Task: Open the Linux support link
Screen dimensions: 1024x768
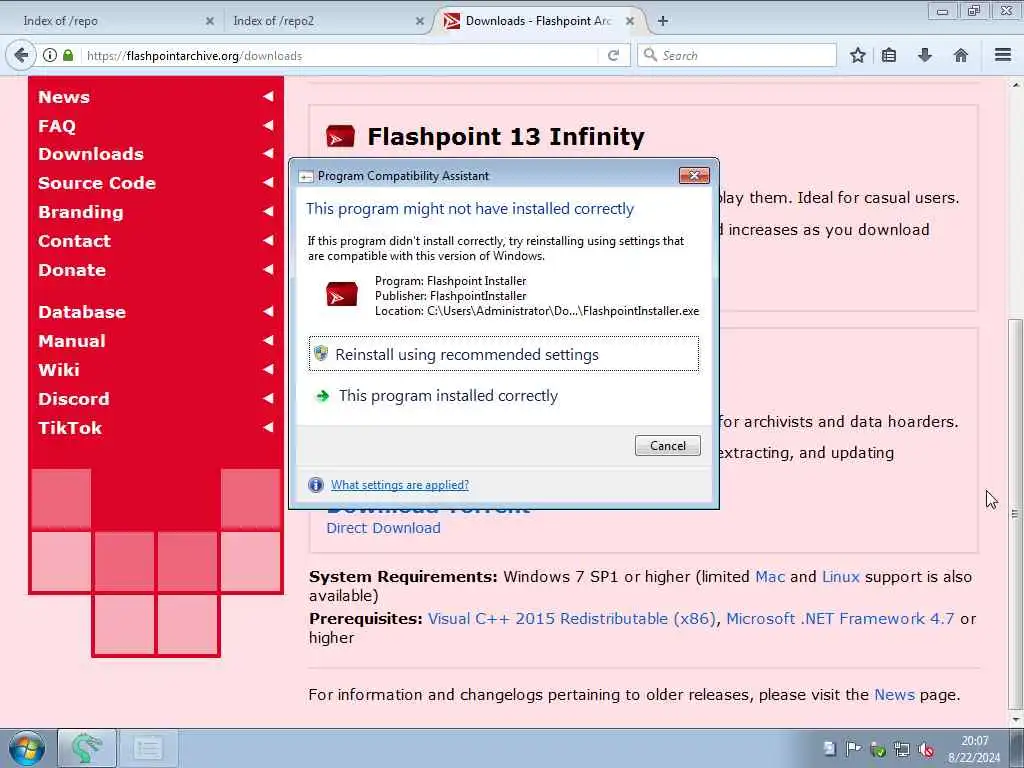Action: [x=840, y=577]
